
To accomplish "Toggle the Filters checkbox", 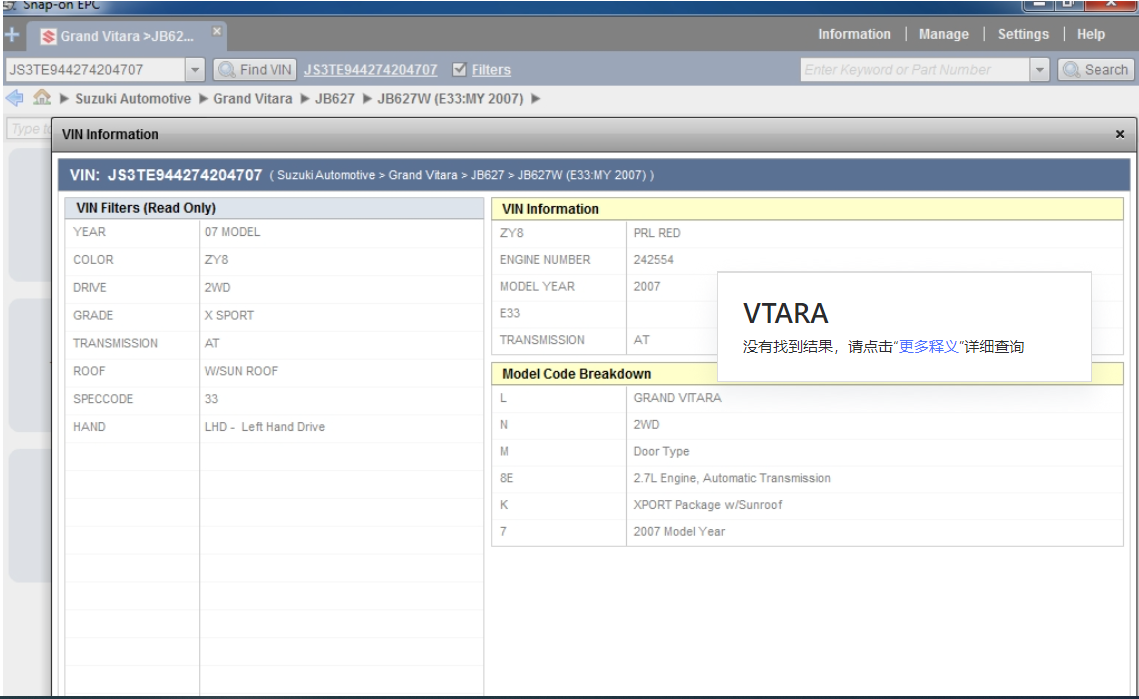I will click(459, 70).
